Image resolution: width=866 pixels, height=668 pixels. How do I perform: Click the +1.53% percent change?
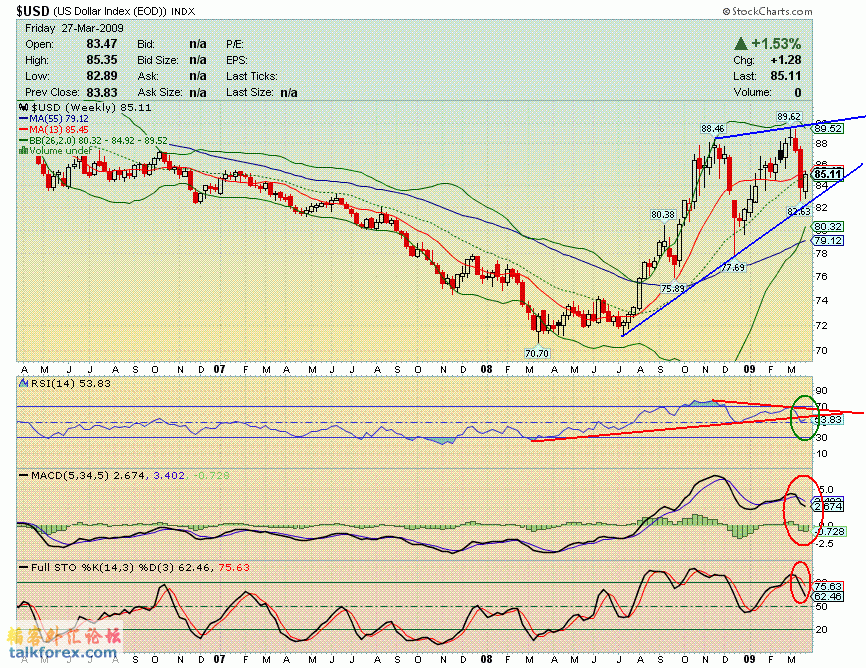pos(776,44)
